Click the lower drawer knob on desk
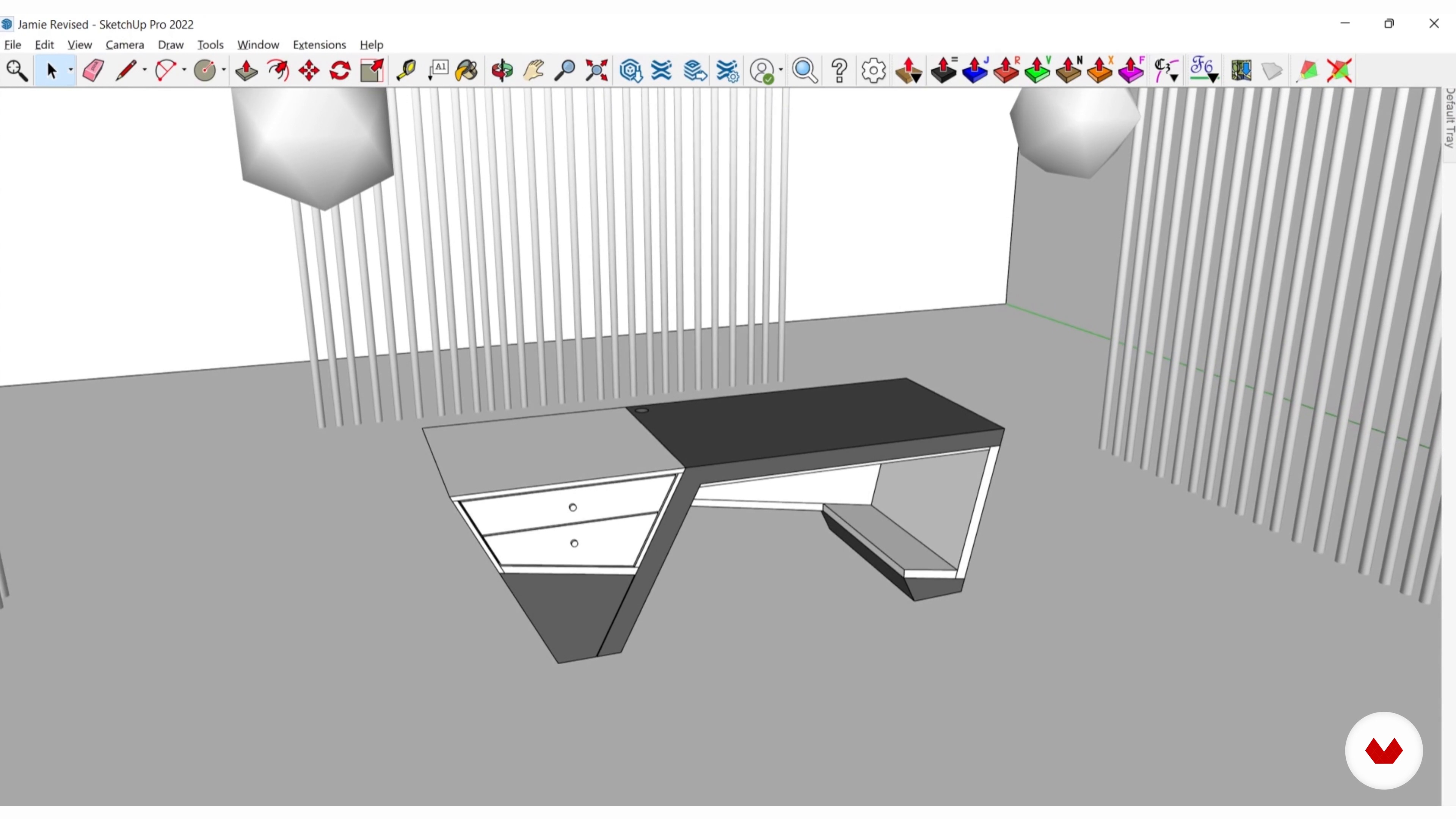1456x819 pixels. pyautogui.click(x=574, y=543)
